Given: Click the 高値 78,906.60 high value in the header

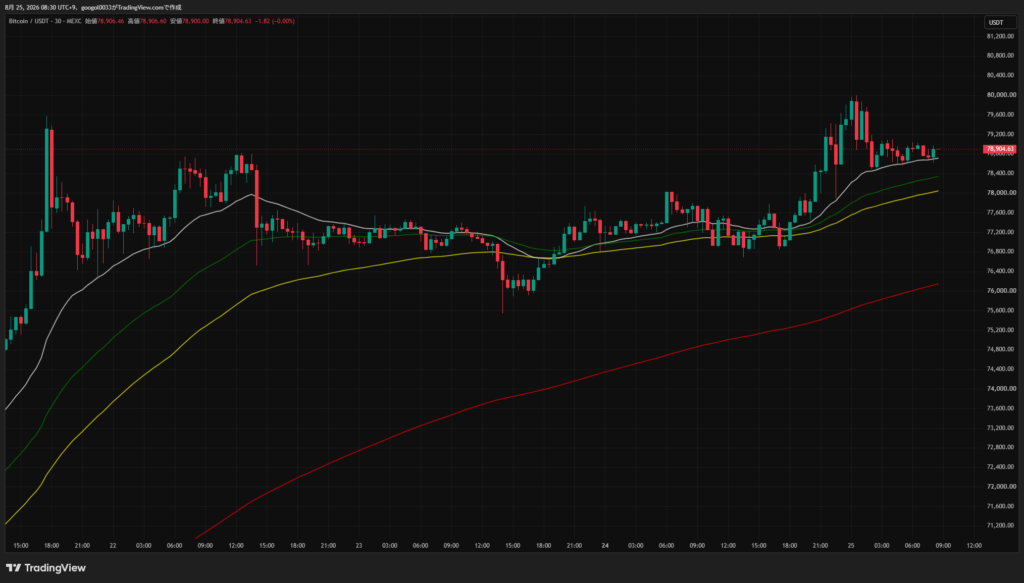Looking at the screenshot, I should click(147, 21).
